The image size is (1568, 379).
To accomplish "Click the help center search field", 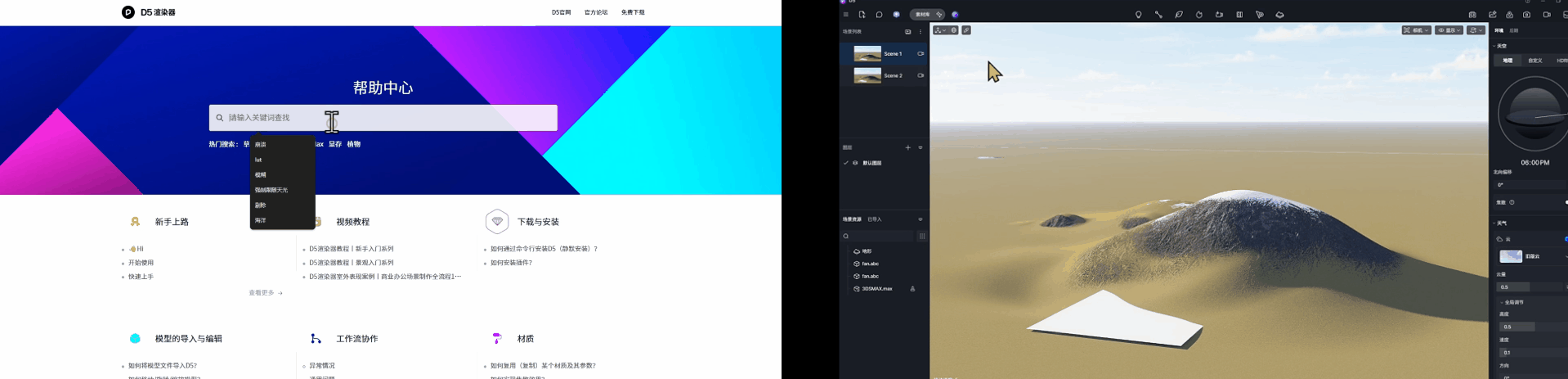I will (x=383, y=118).
